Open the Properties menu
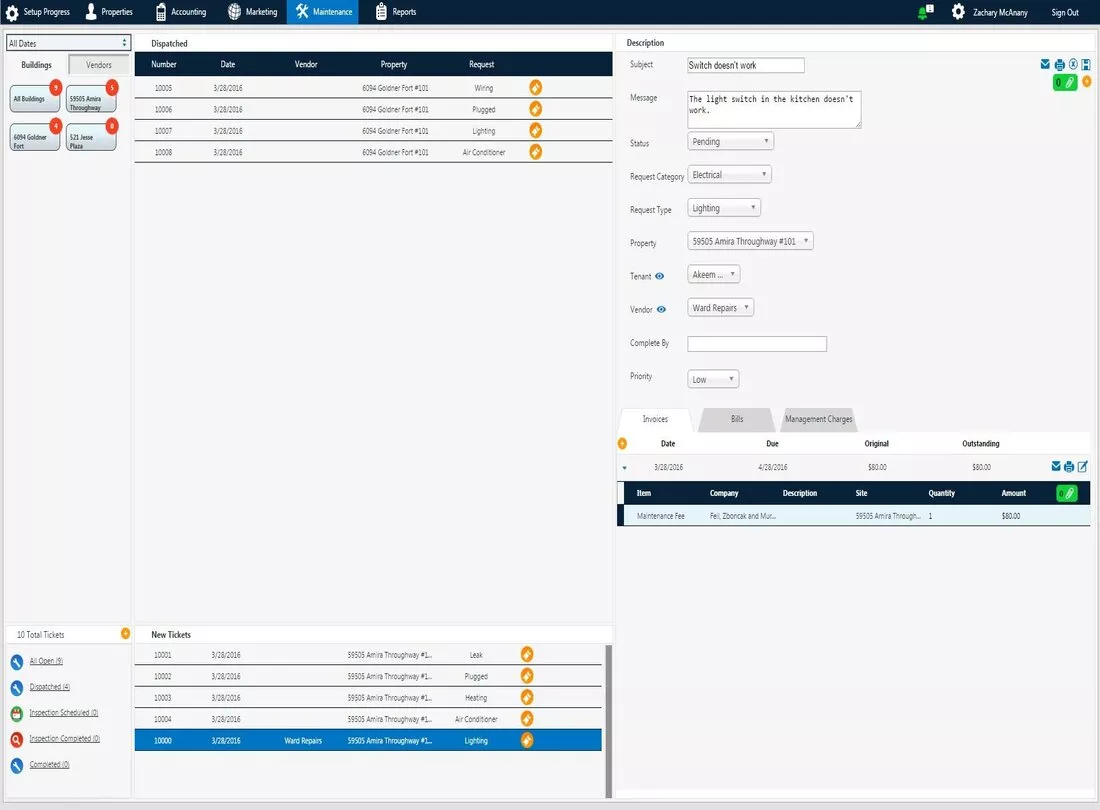This screenshot has width=1100, height=810. (x=109, y=12)
